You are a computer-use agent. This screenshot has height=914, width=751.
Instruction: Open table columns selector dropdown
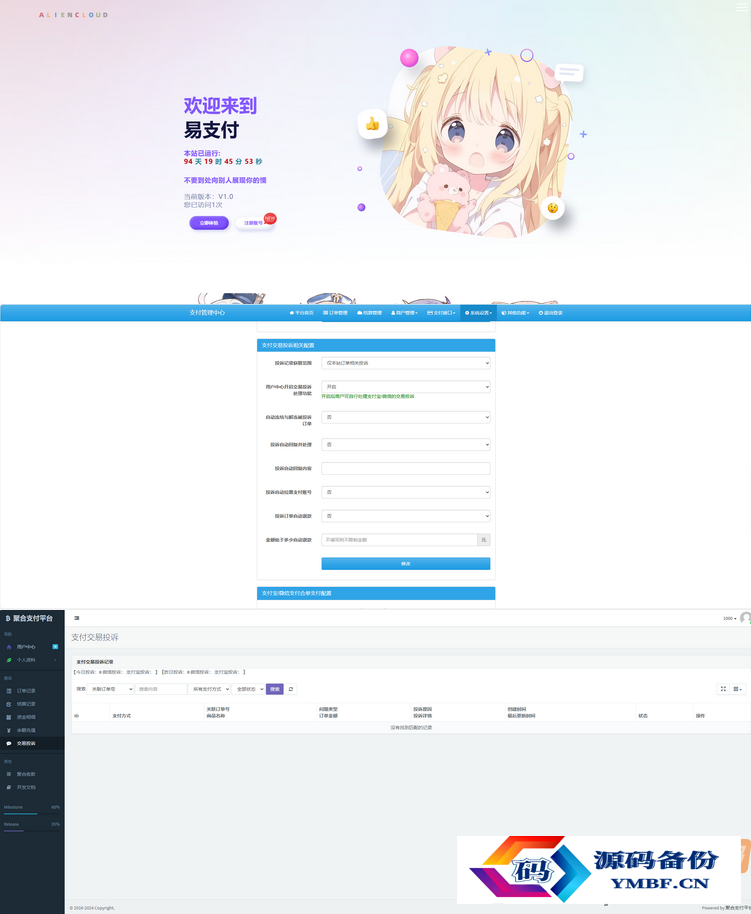tap(738, 690)
